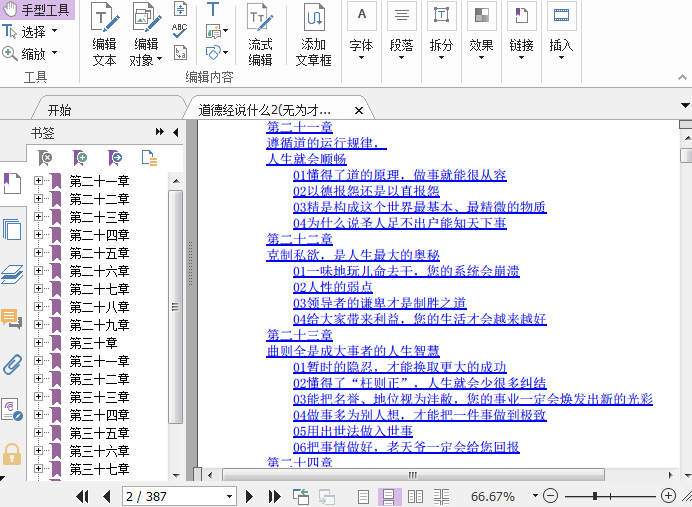Click the zoom in plus button
Screen dimensions: 692x507
[669, 496]
